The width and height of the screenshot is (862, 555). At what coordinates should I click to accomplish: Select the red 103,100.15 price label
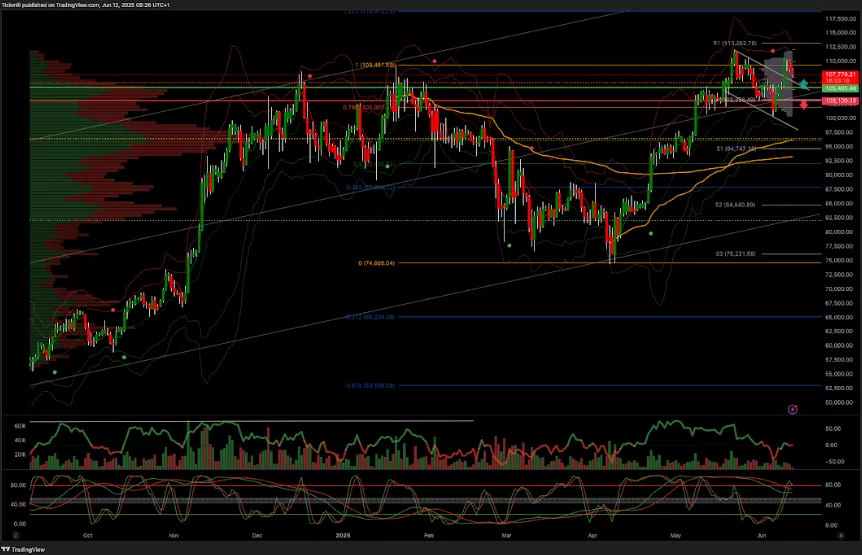(x=838, y=102)
